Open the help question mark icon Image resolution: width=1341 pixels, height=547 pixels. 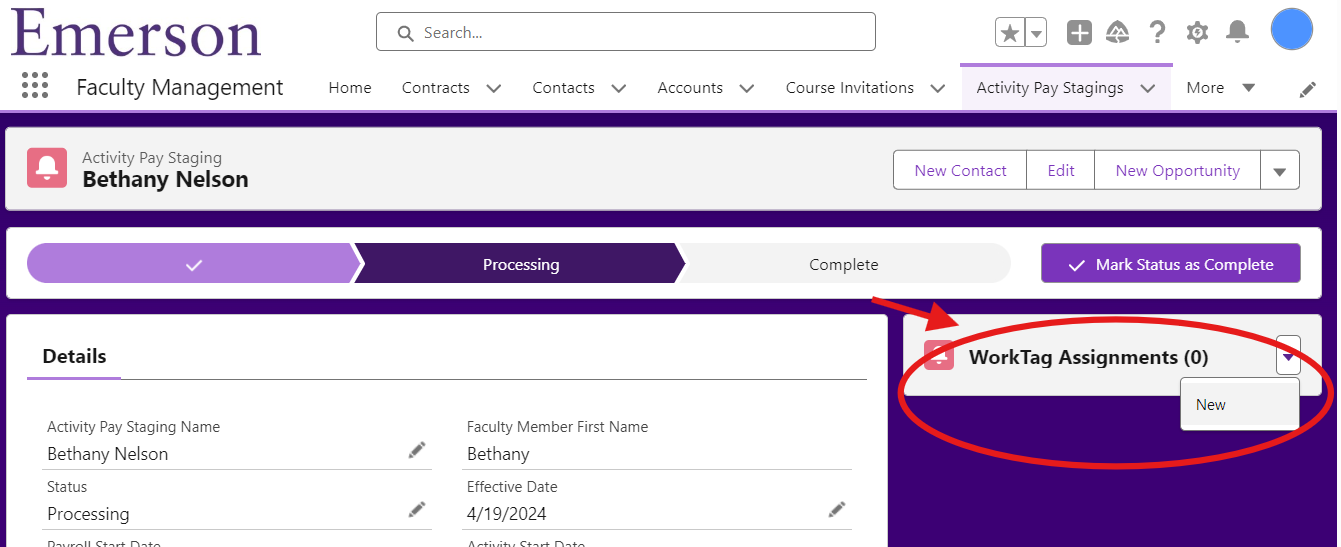point(1157,33)
